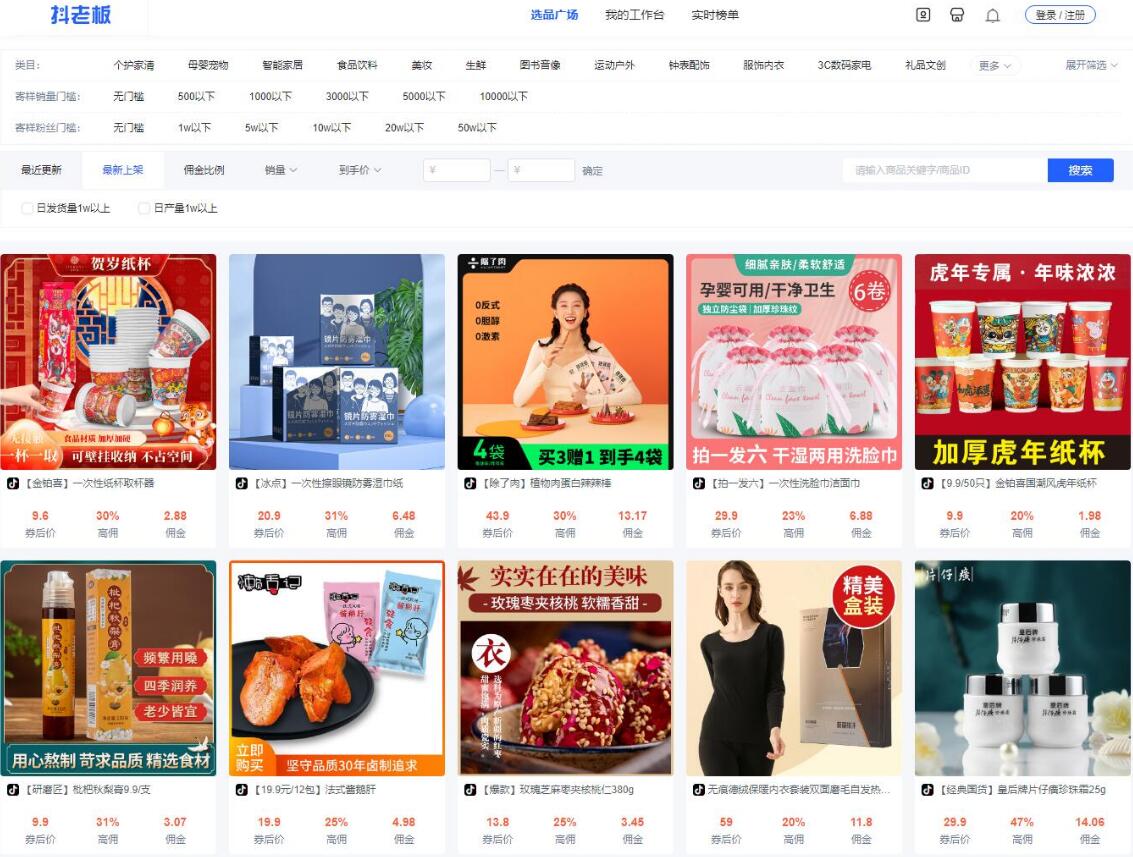Switch to 选品广场 tab

pos(554,14)
